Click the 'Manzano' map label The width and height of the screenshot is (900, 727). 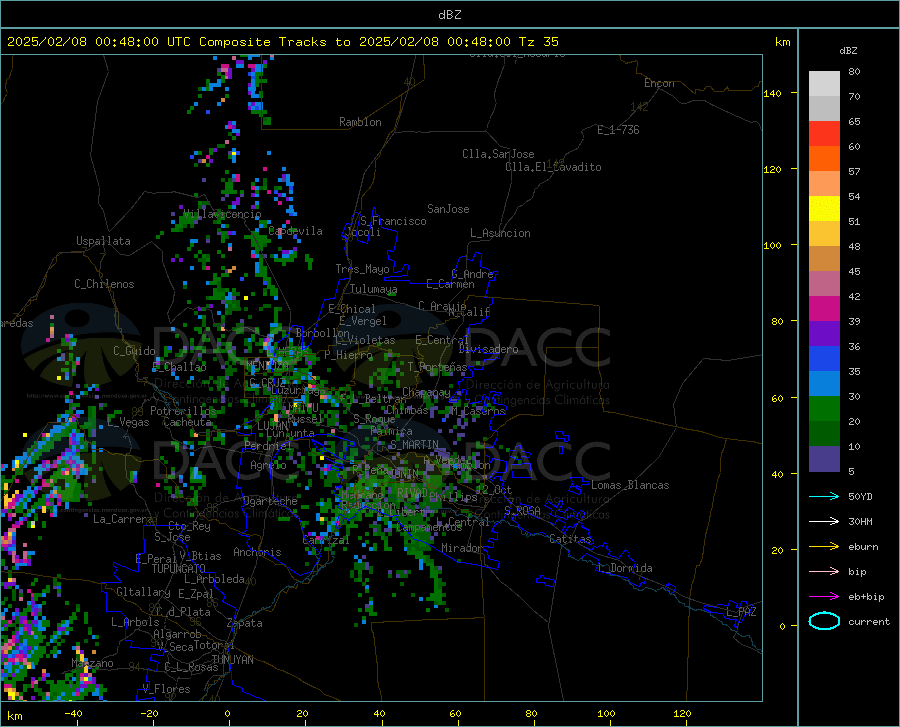92,663
